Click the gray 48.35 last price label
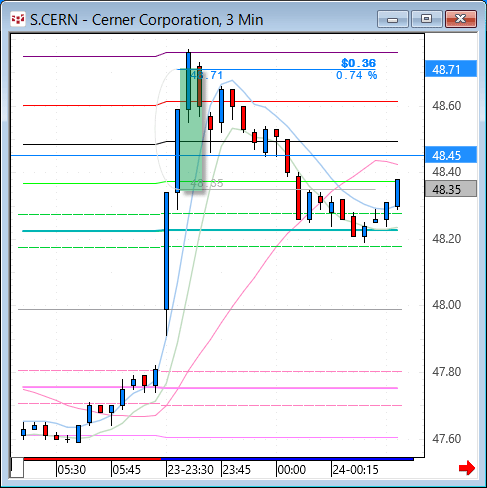The image size is (487, 488). click(451, 189)
